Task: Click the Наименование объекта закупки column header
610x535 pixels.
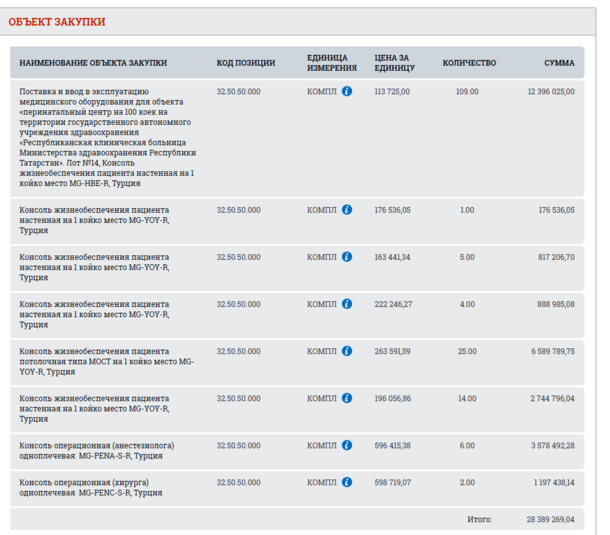Action: point(93,63)
